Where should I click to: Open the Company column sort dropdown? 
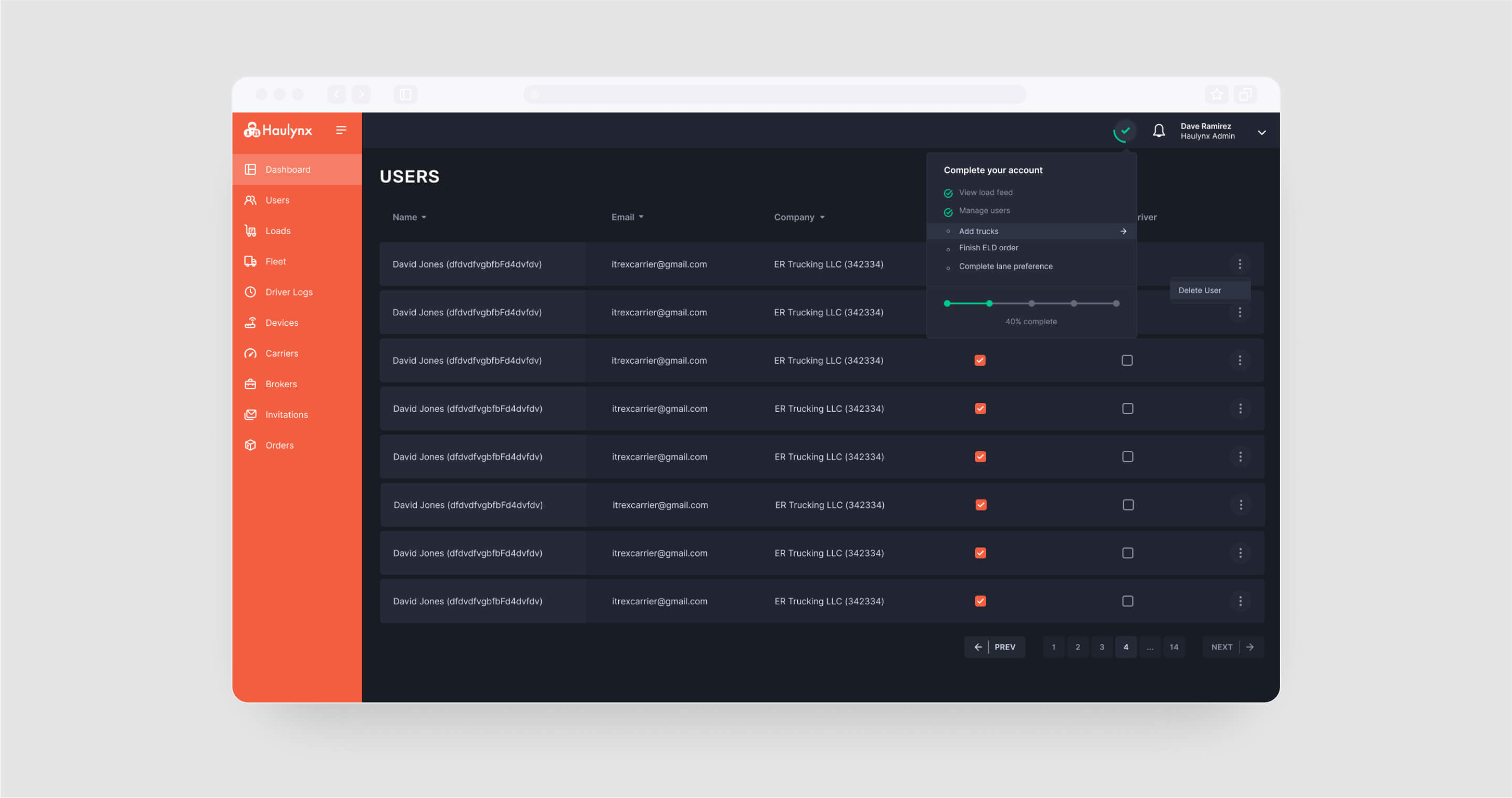point(822,218)
